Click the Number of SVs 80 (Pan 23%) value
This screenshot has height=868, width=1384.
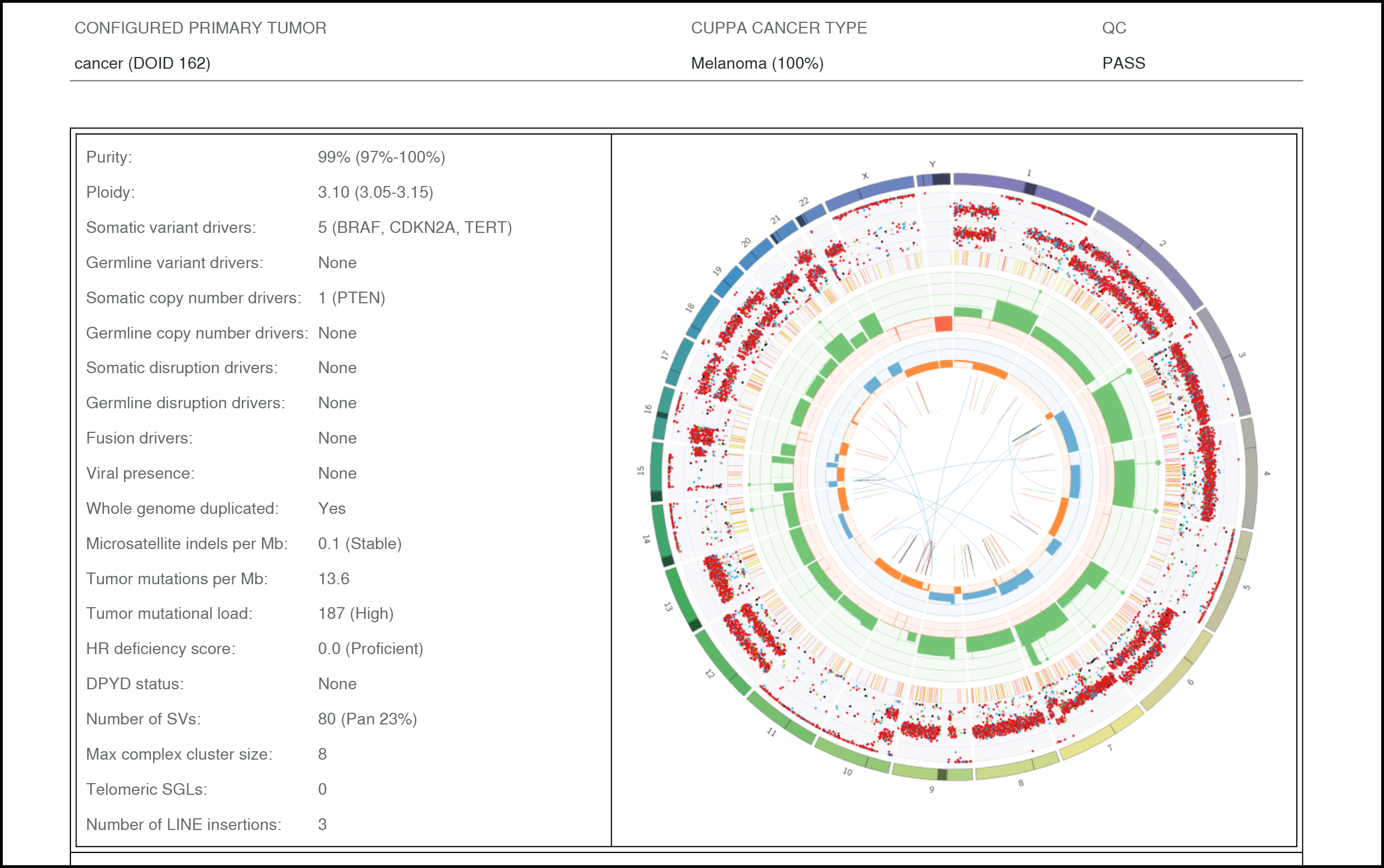(x=367, y=719)
